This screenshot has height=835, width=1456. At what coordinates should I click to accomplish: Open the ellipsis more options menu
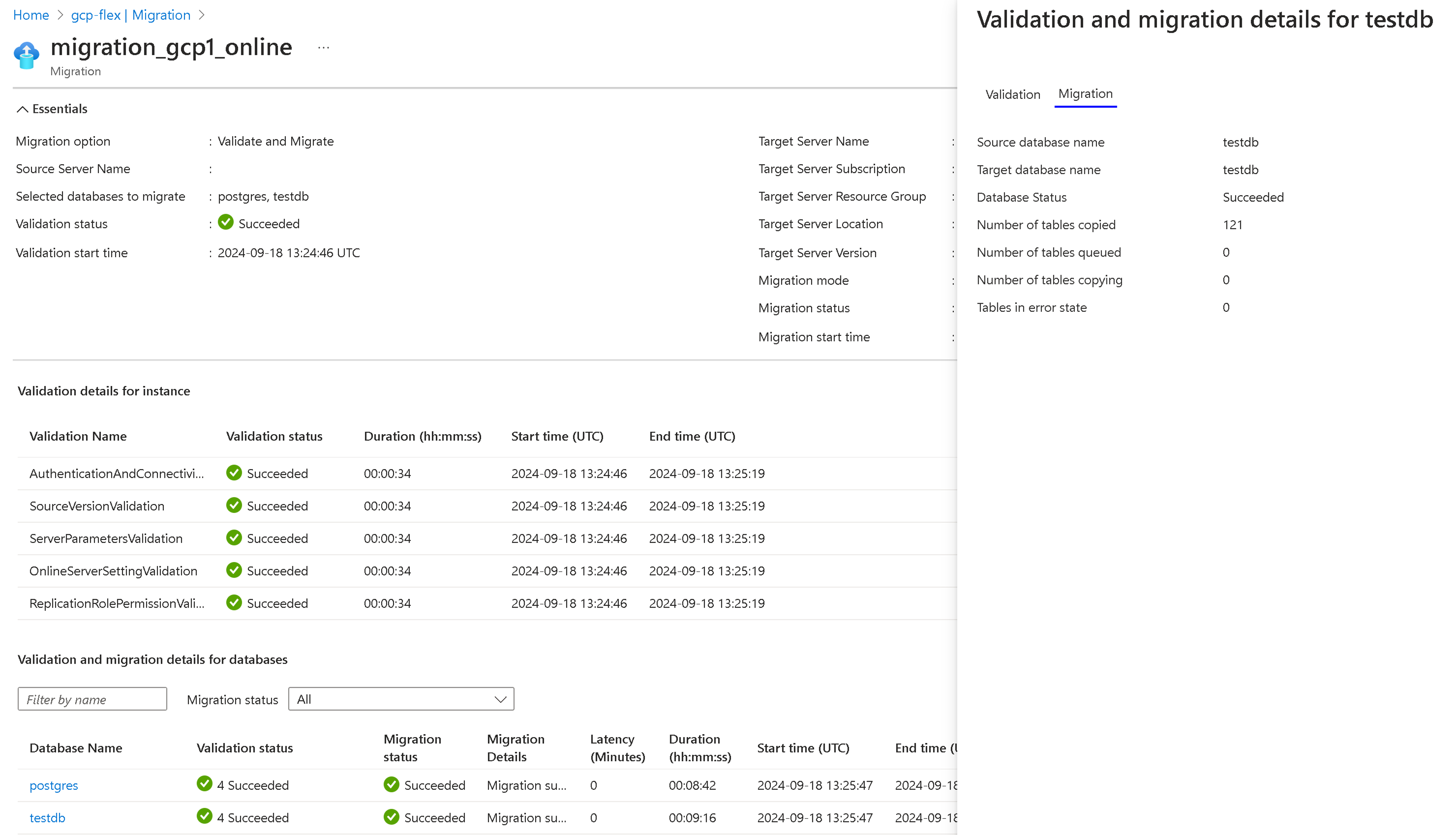324,48
